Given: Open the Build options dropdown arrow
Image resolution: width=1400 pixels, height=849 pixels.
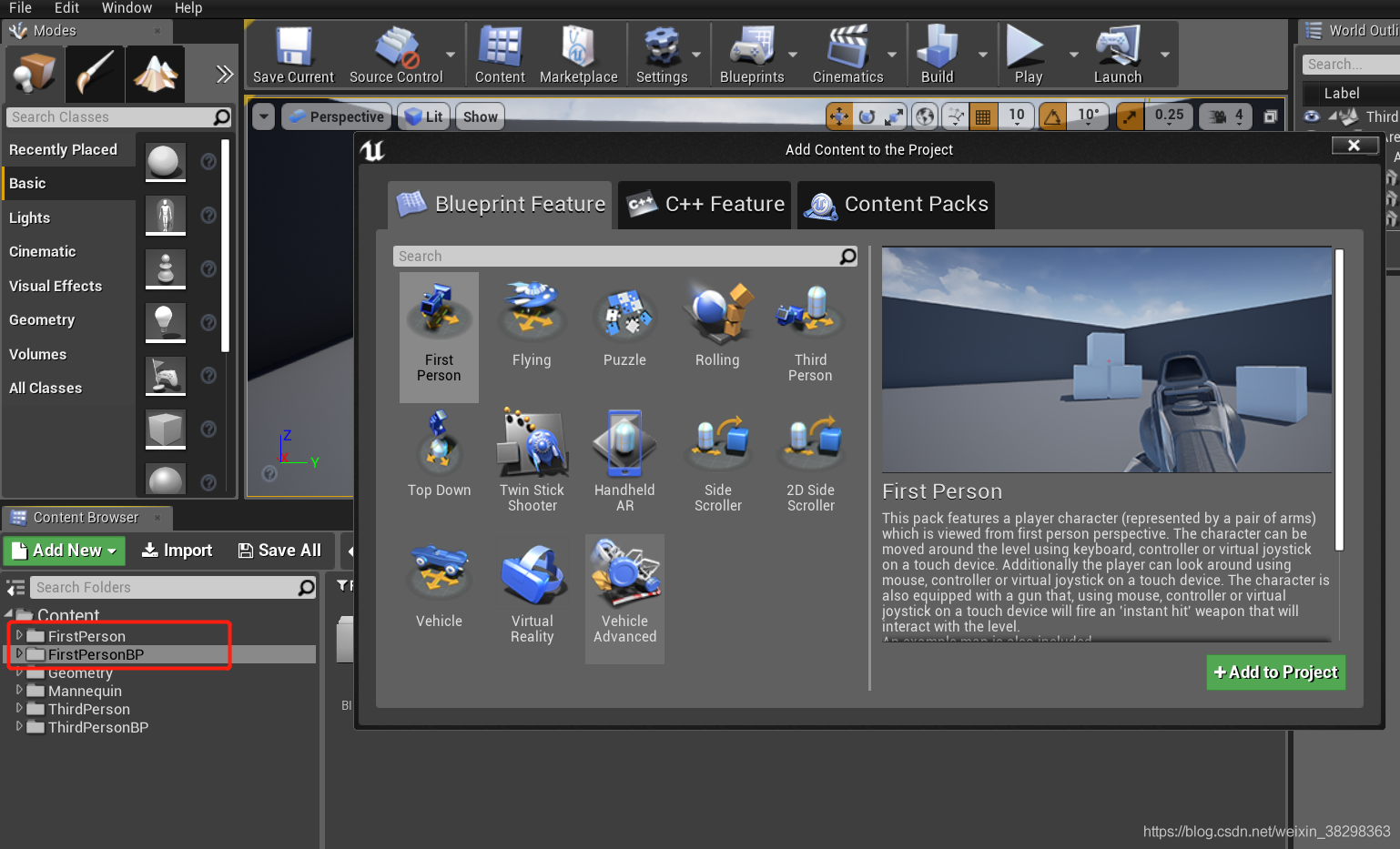Looking at the screenshot, I should pos(983,56).
